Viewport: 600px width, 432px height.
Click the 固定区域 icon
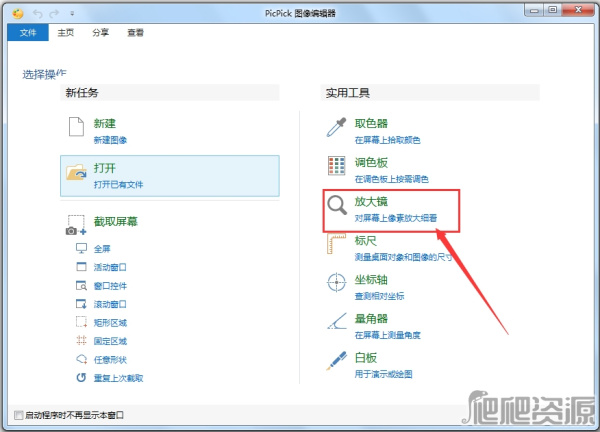pos(81,340)
